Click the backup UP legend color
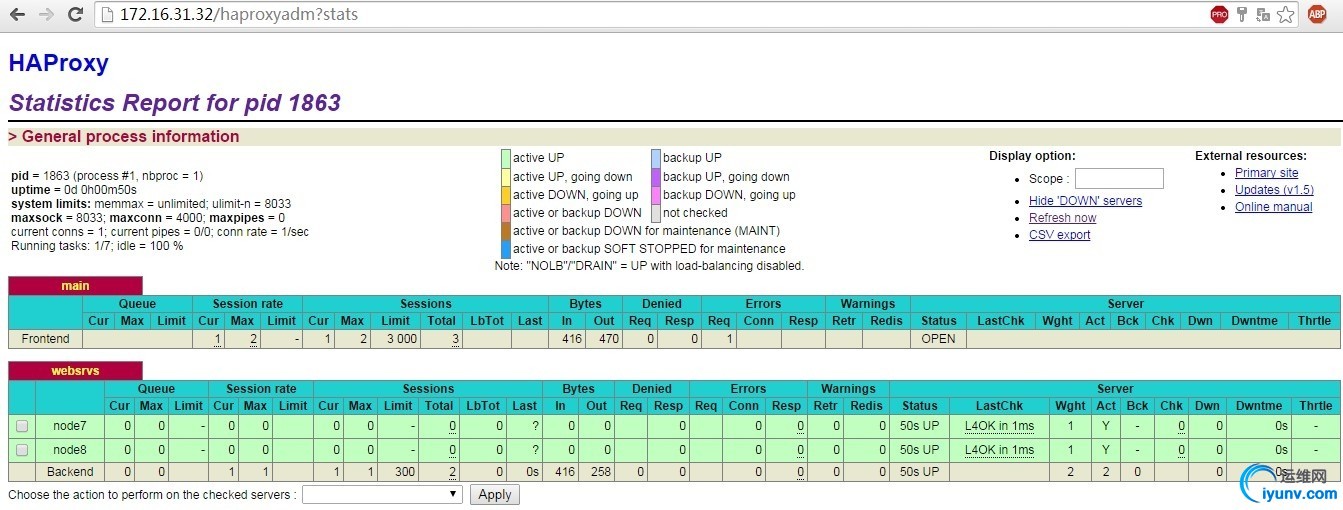The height and width of the screenshot is (510, 1343). (655, 158)
